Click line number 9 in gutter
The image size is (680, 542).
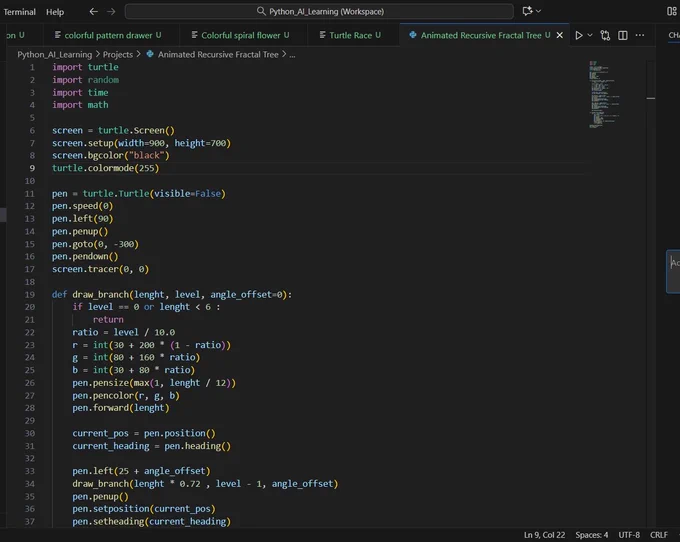click(33, 168)
